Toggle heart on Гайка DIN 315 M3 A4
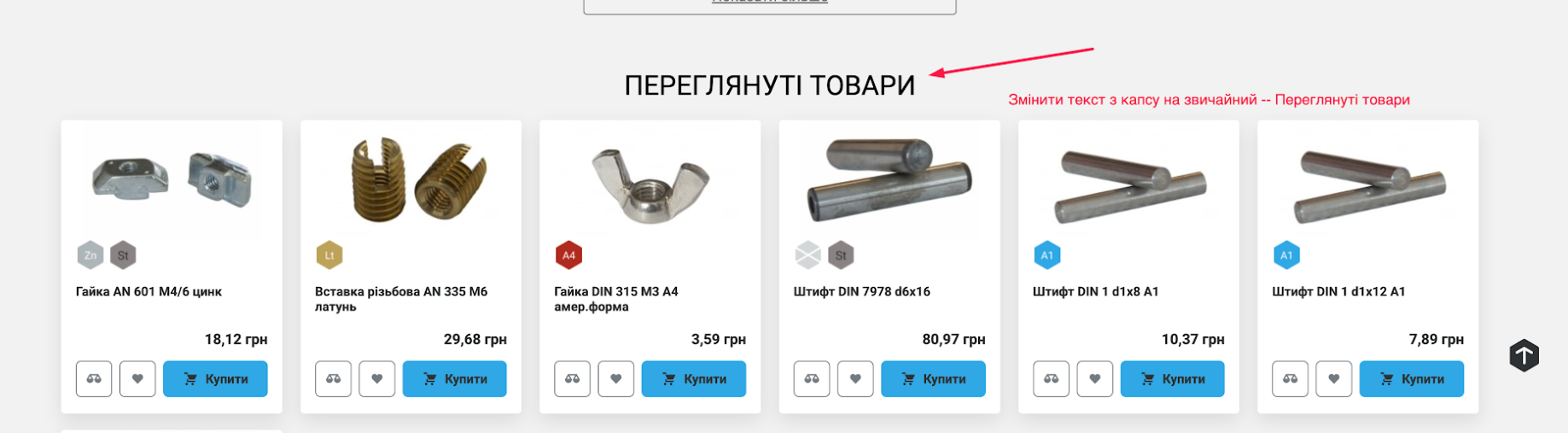 (x=615, y=379)
